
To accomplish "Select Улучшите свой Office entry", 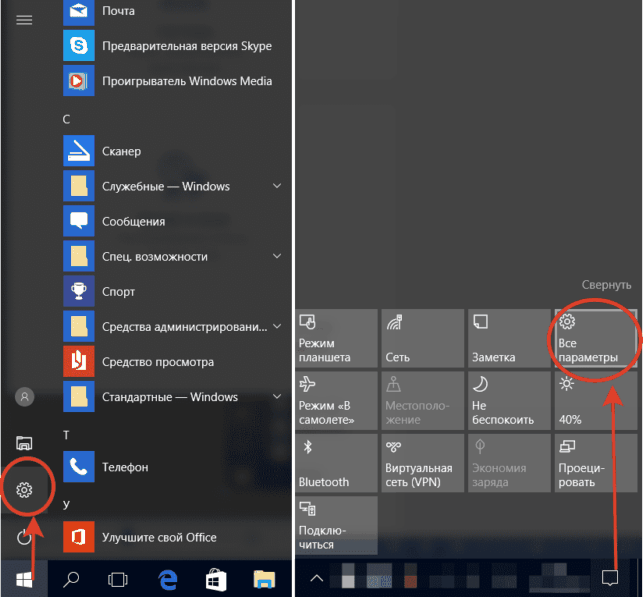I will pyautogui.click(x=172, y=537).
